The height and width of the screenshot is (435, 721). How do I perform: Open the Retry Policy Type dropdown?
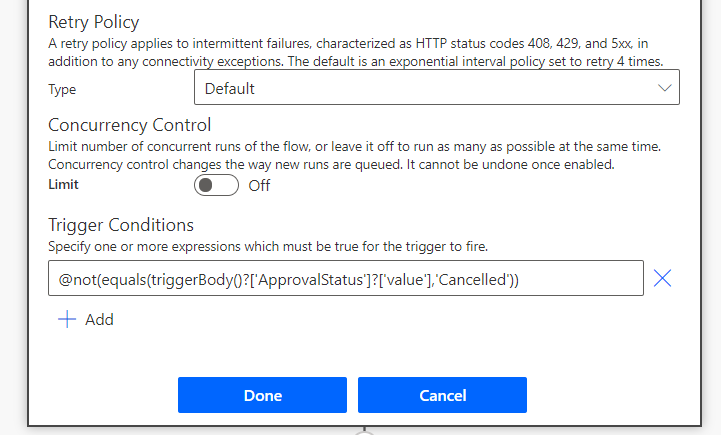pyautogui.click(x=436, y=88)
